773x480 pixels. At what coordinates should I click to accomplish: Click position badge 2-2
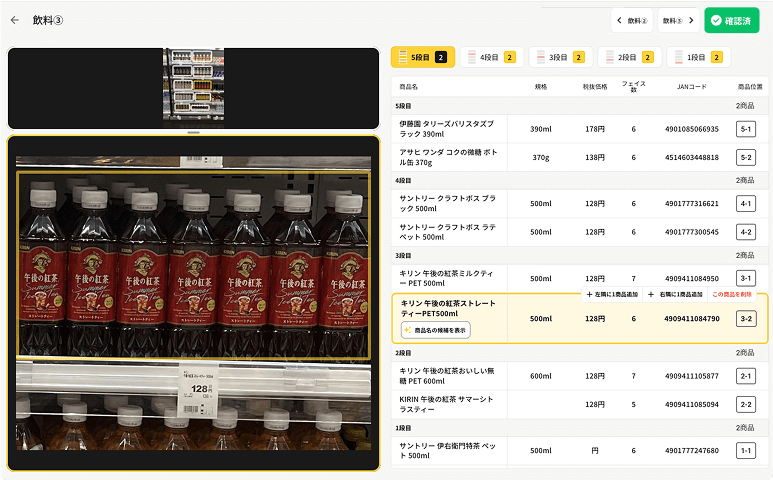(x=746, y=405)
